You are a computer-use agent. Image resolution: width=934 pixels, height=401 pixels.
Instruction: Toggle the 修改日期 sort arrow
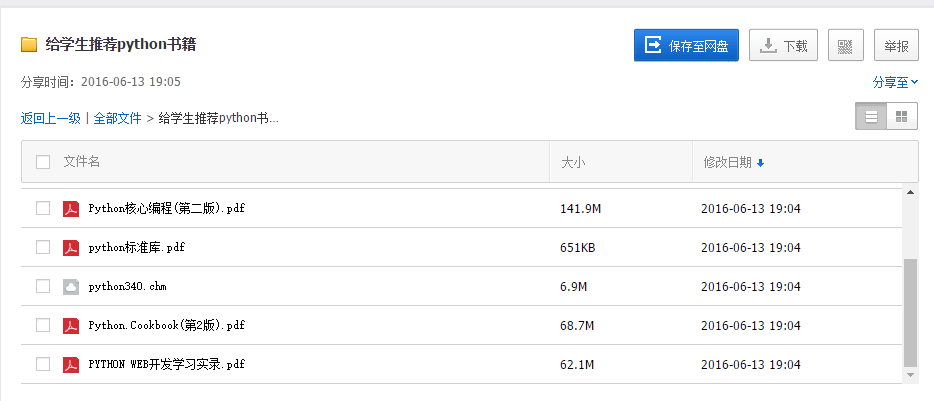pyautogui.click(x=761, y=163)
